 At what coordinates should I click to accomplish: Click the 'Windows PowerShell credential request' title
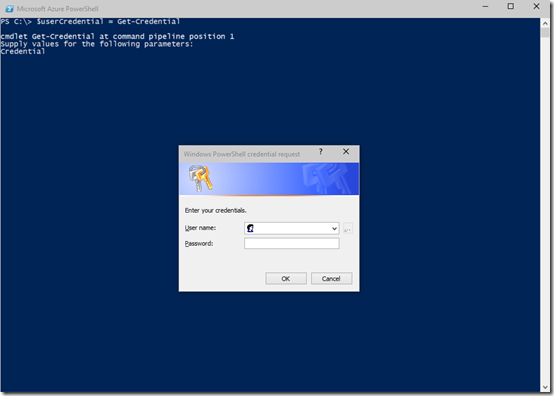click(x=242, y=154)
